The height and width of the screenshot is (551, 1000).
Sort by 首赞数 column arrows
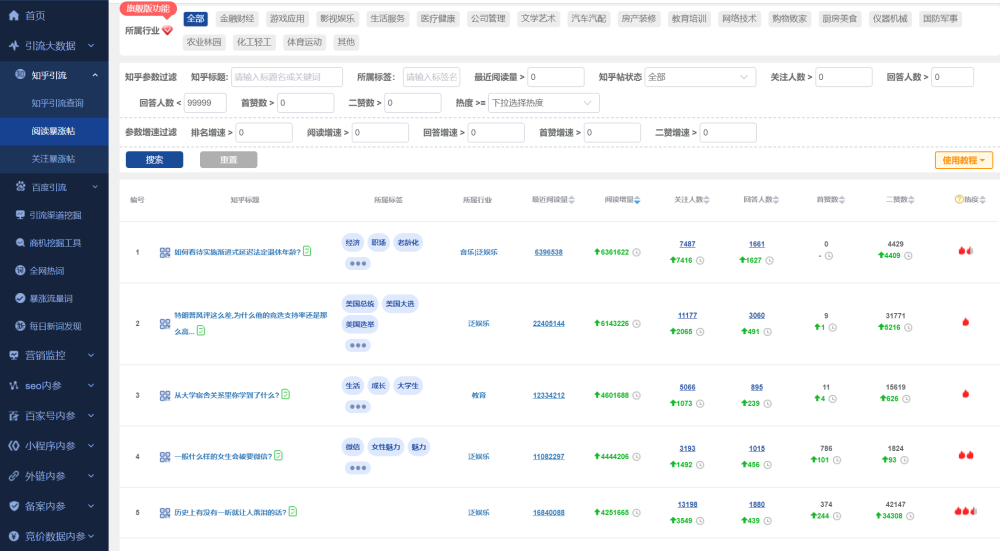click(x=842, y=200)
